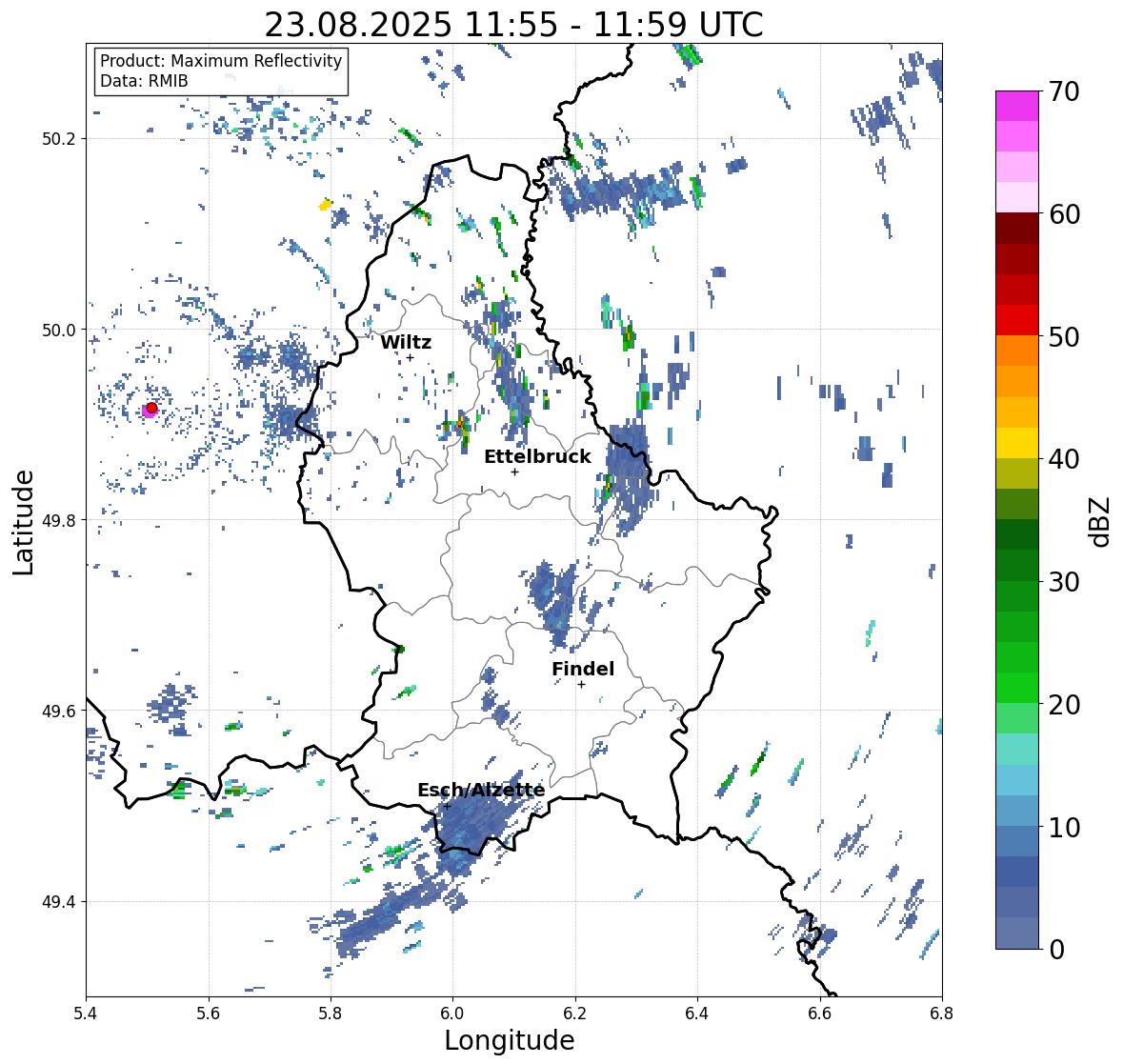Click the colorbar tick label 60
This screenshot has height=1064, width=1123.
(x=1064, y=214)
